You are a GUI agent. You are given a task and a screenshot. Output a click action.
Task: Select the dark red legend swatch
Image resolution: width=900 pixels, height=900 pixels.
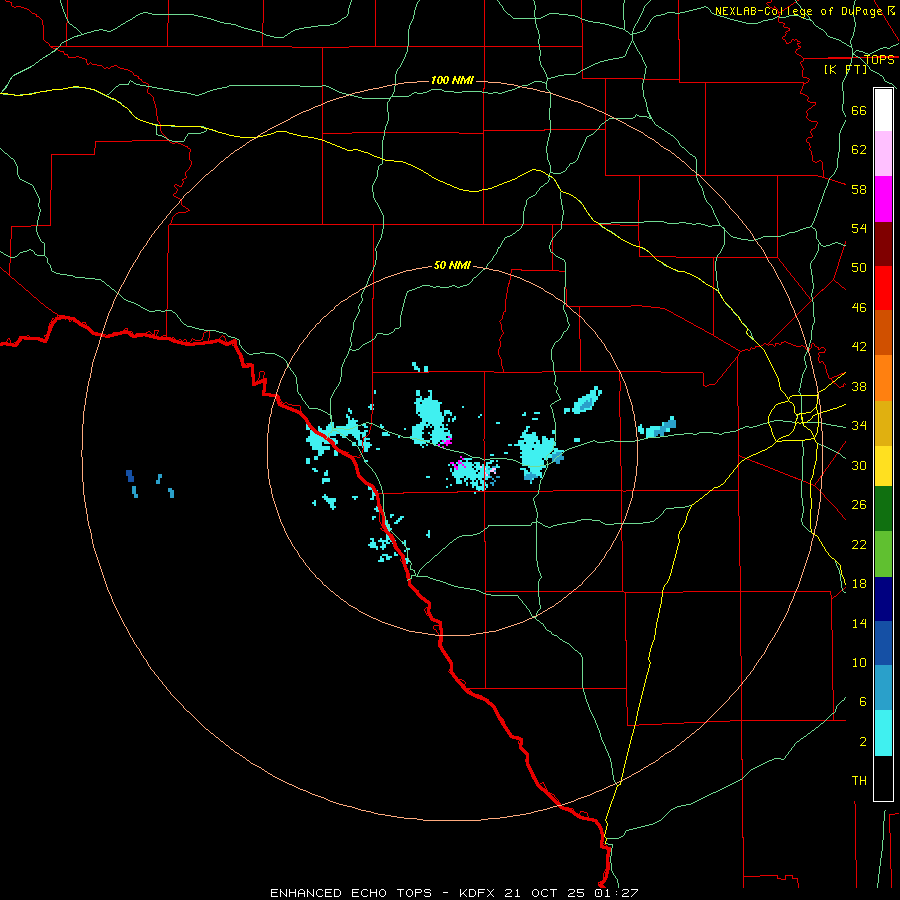[883, 243]
